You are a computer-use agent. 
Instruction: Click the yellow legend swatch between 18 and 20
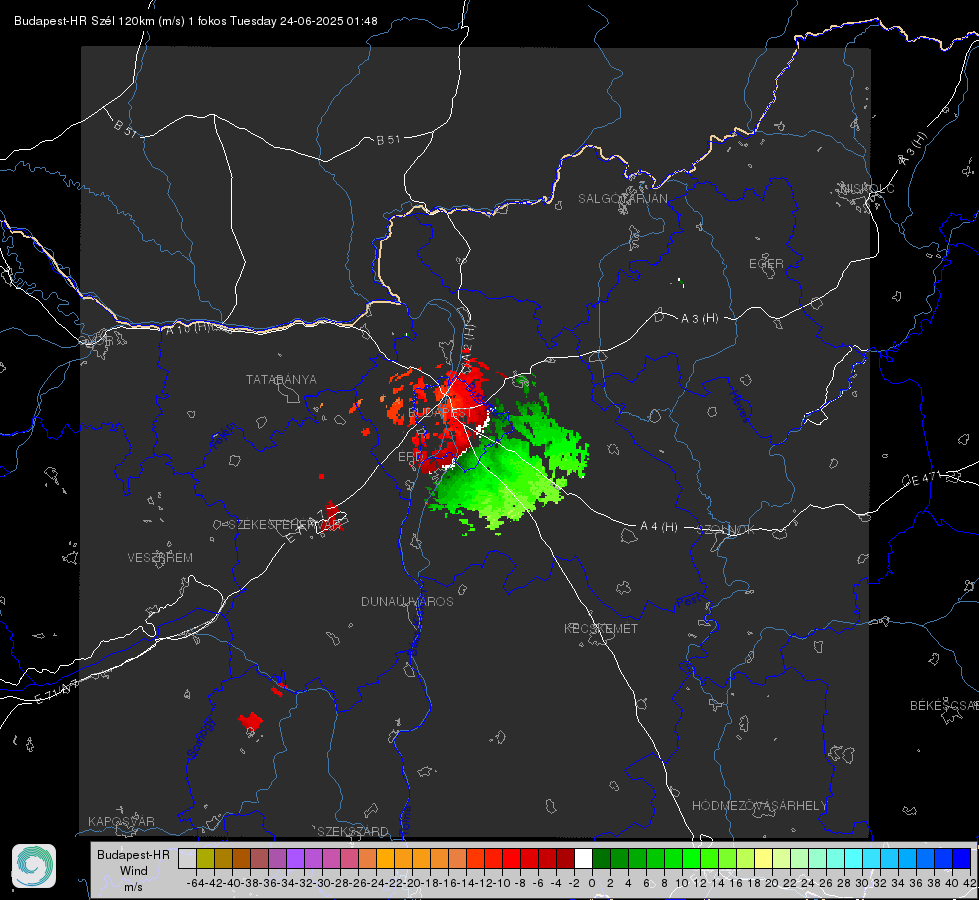click(764, 858)
